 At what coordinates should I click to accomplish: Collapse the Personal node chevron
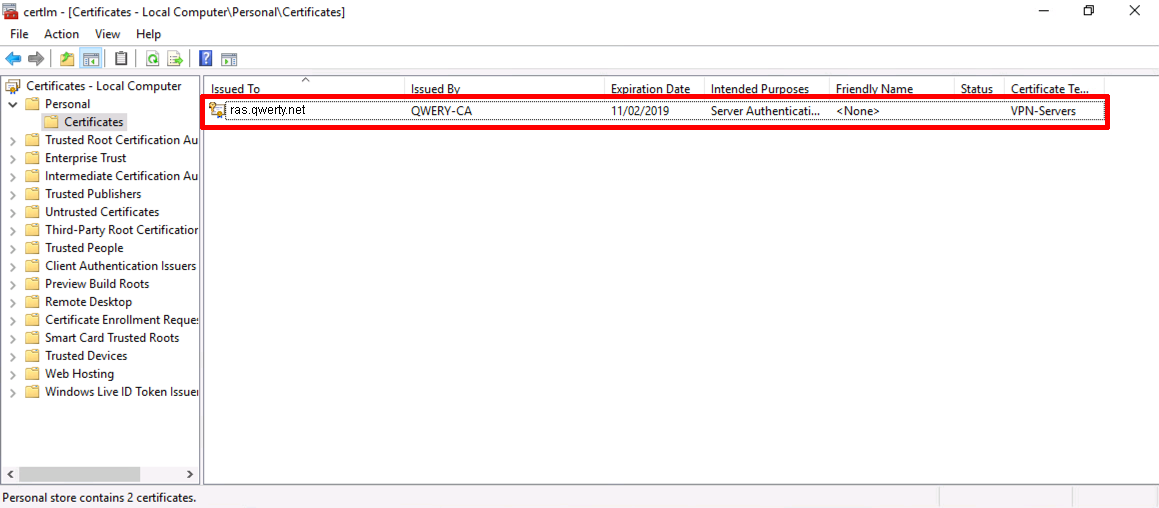pos(13,104)
